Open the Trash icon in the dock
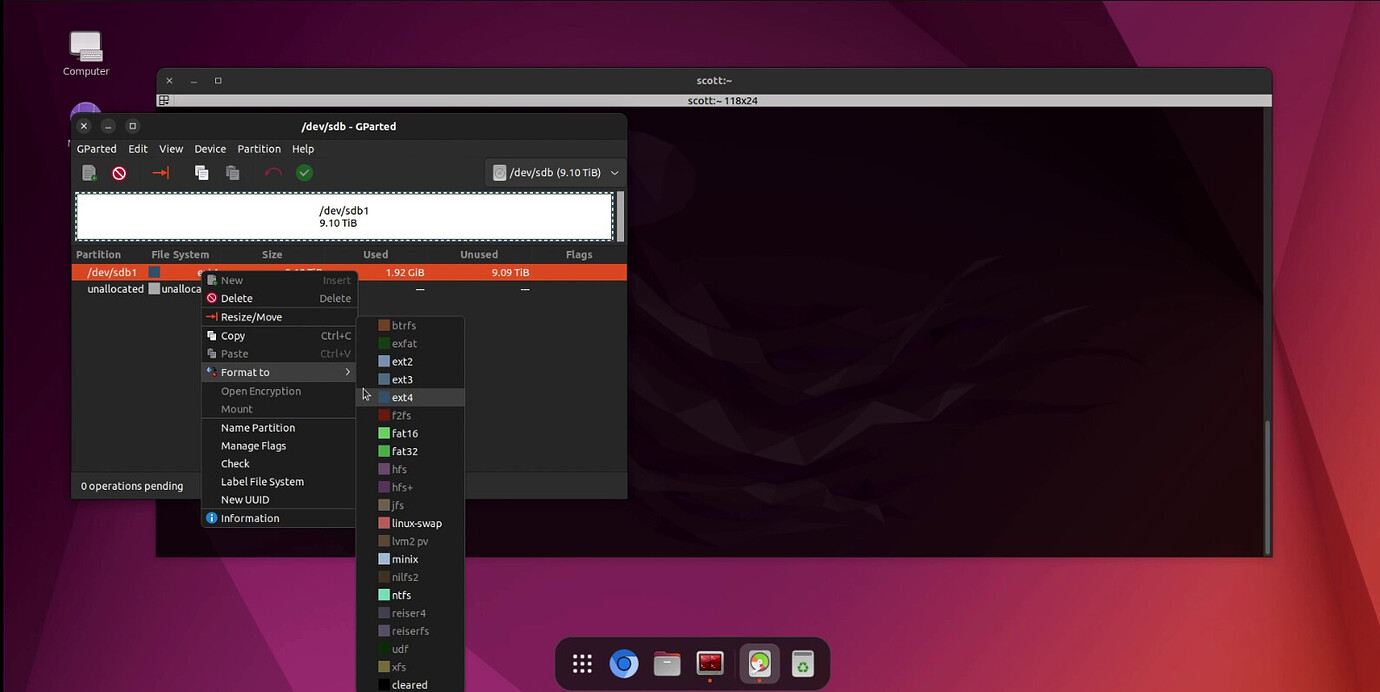The image size is (1380, 692). (x=802, y=664)
